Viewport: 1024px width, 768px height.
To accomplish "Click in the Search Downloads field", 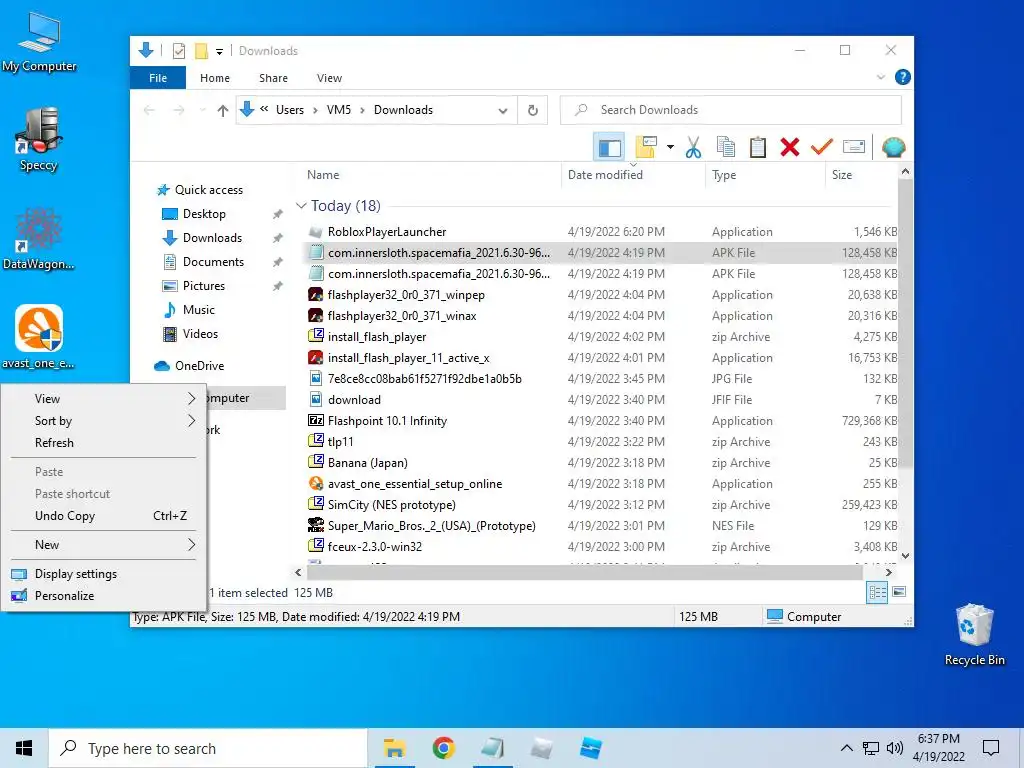I will (x=731, y=110).
